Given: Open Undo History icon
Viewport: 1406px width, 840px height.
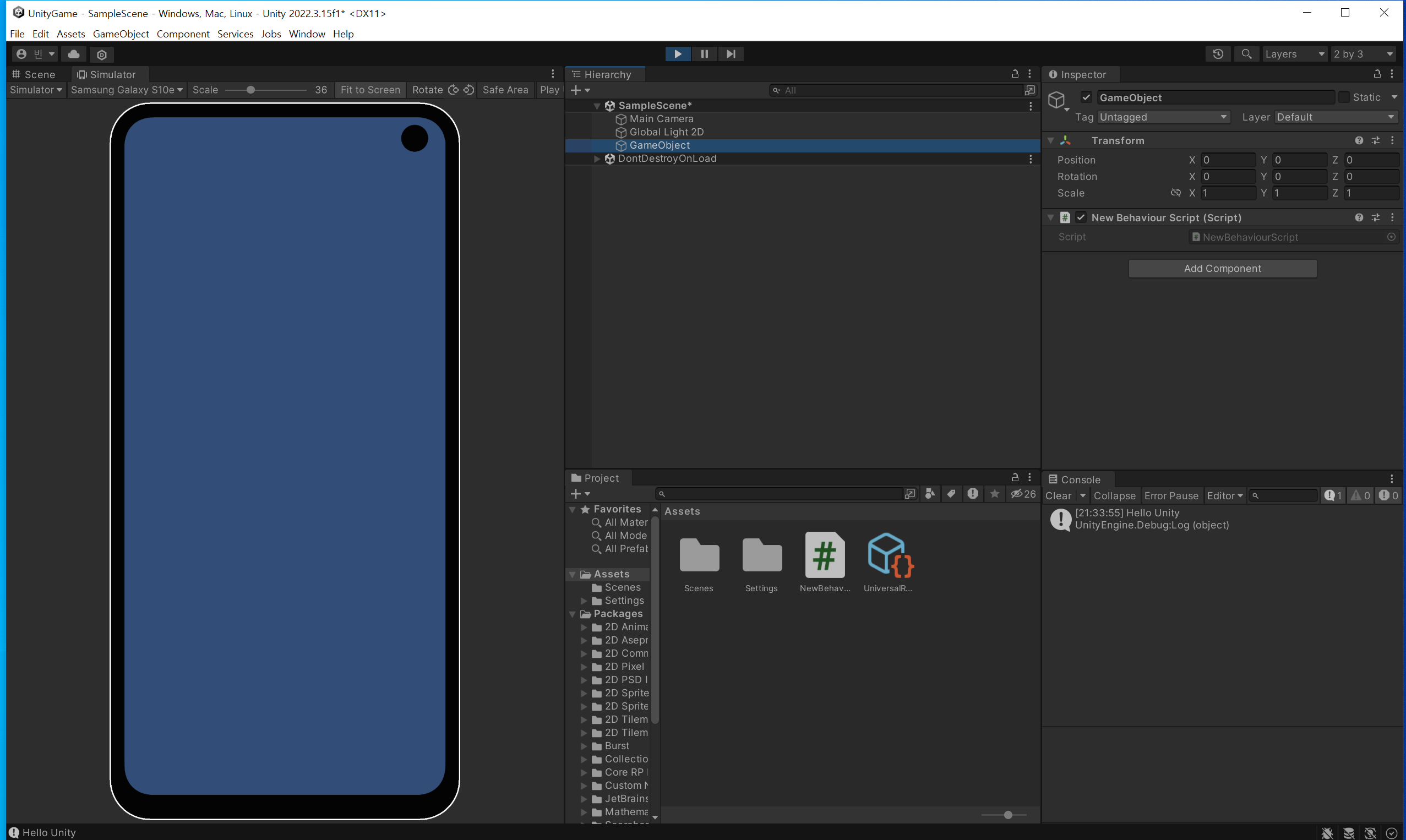Looking at the screenshot, I should [x=1218, y=54].
